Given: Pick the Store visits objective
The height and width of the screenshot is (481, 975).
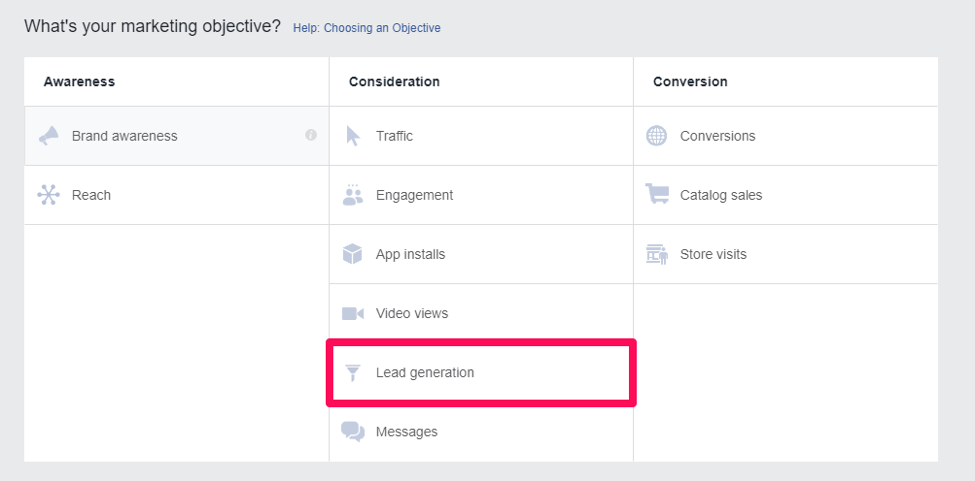Looking at the screenshot, I should [x=713, y=254].
